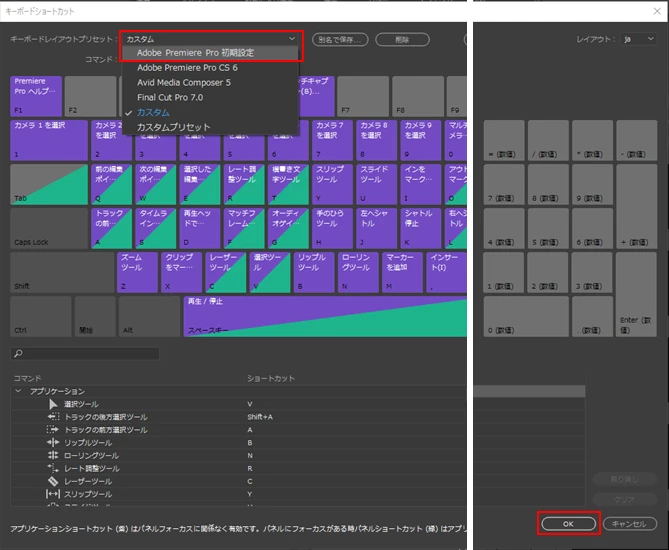
Task: Select the Tab key on keyboard map
Action: (49, 184)
